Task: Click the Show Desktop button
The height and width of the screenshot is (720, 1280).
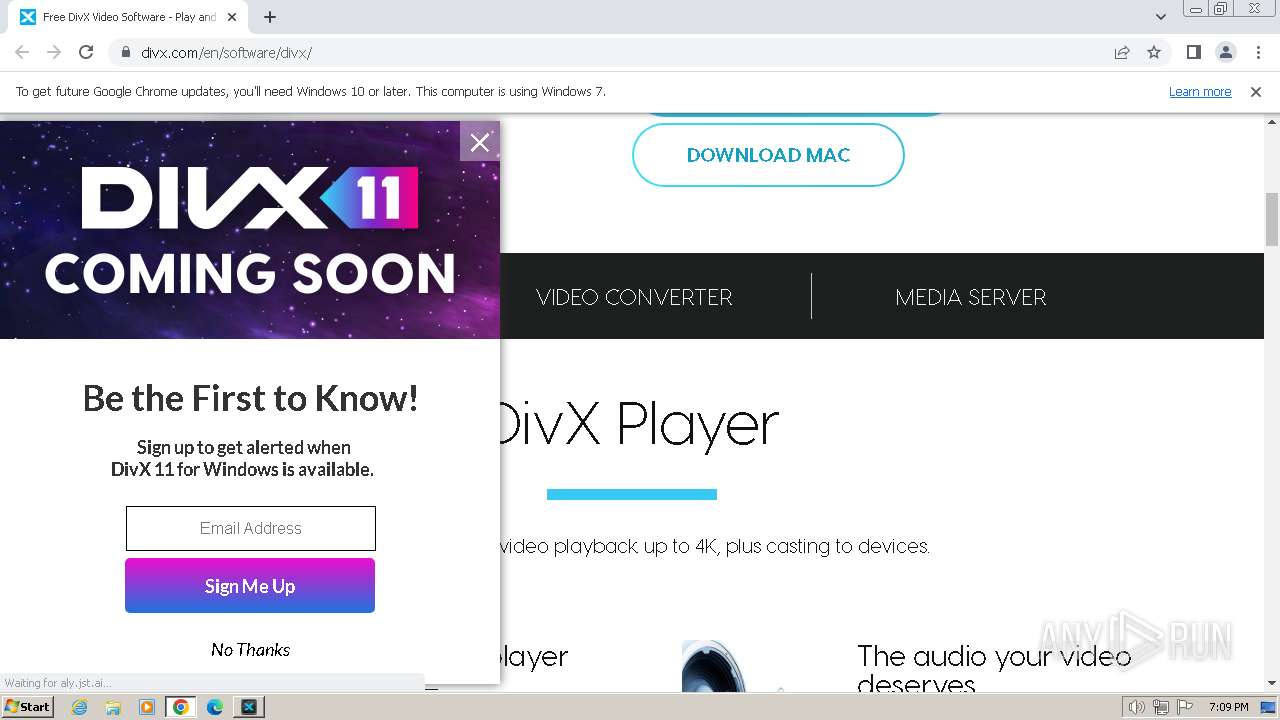Action: click(x=1270, y=707)
